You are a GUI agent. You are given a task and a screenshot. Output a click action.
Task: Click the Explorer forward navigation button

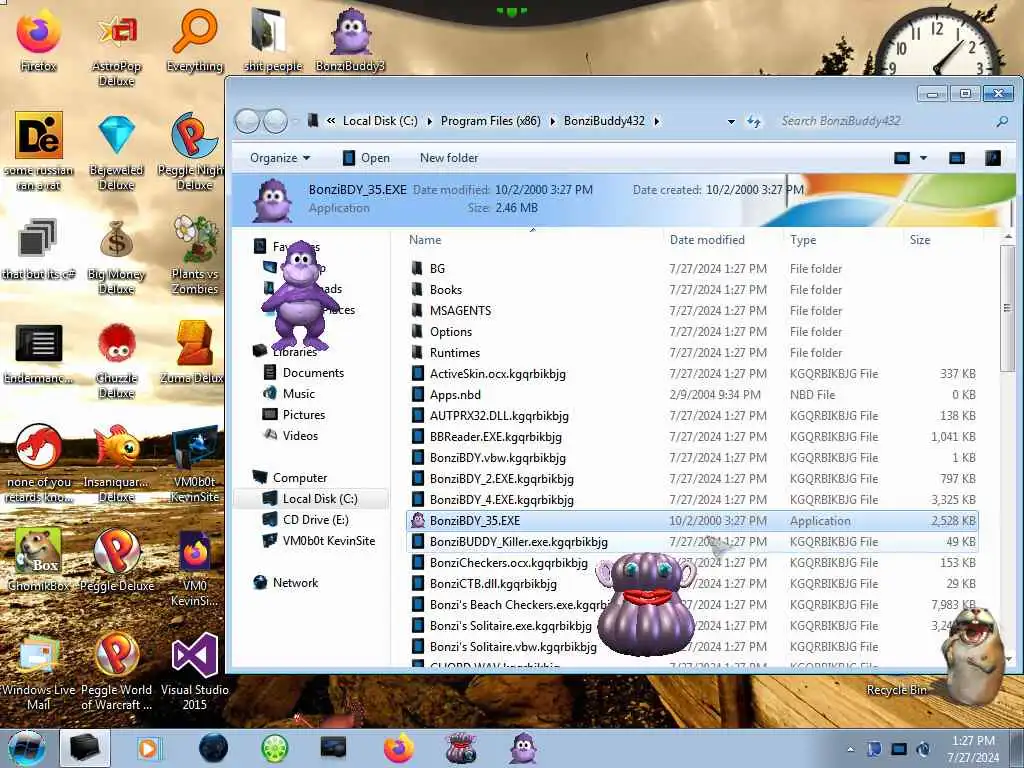(275, 121)
